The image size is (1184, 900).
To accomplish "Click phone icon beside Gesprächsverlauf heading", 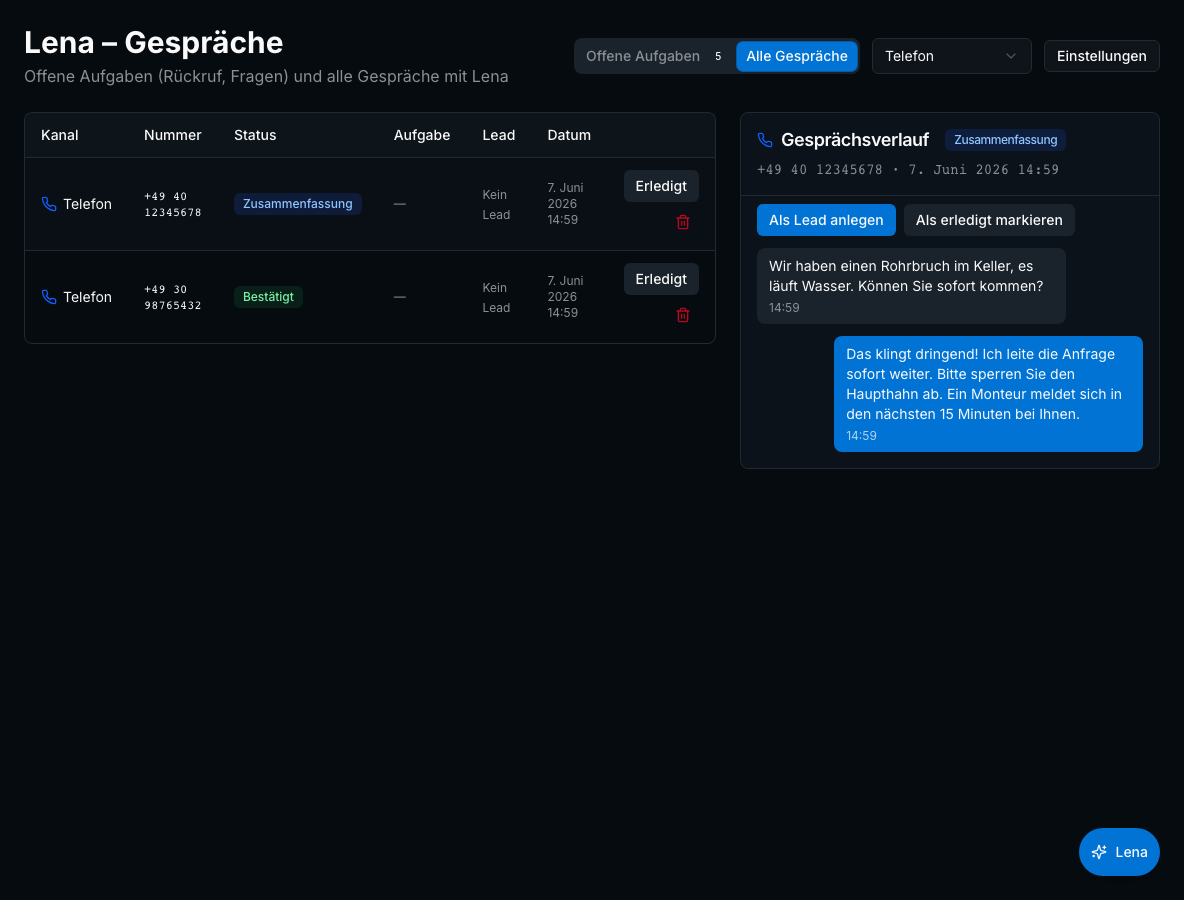I will (x=765, y=140).
